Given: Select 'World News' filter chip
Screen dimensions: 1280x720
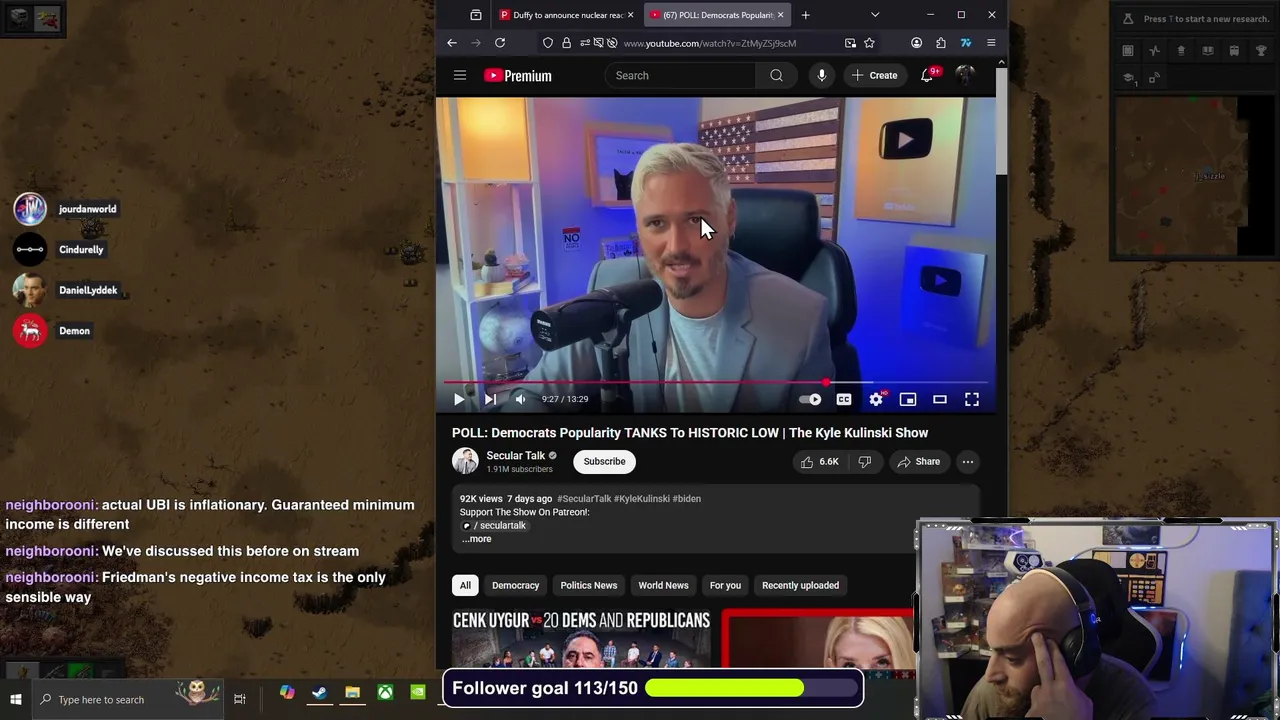Looking at the screenshot, I should coord(664,585).
